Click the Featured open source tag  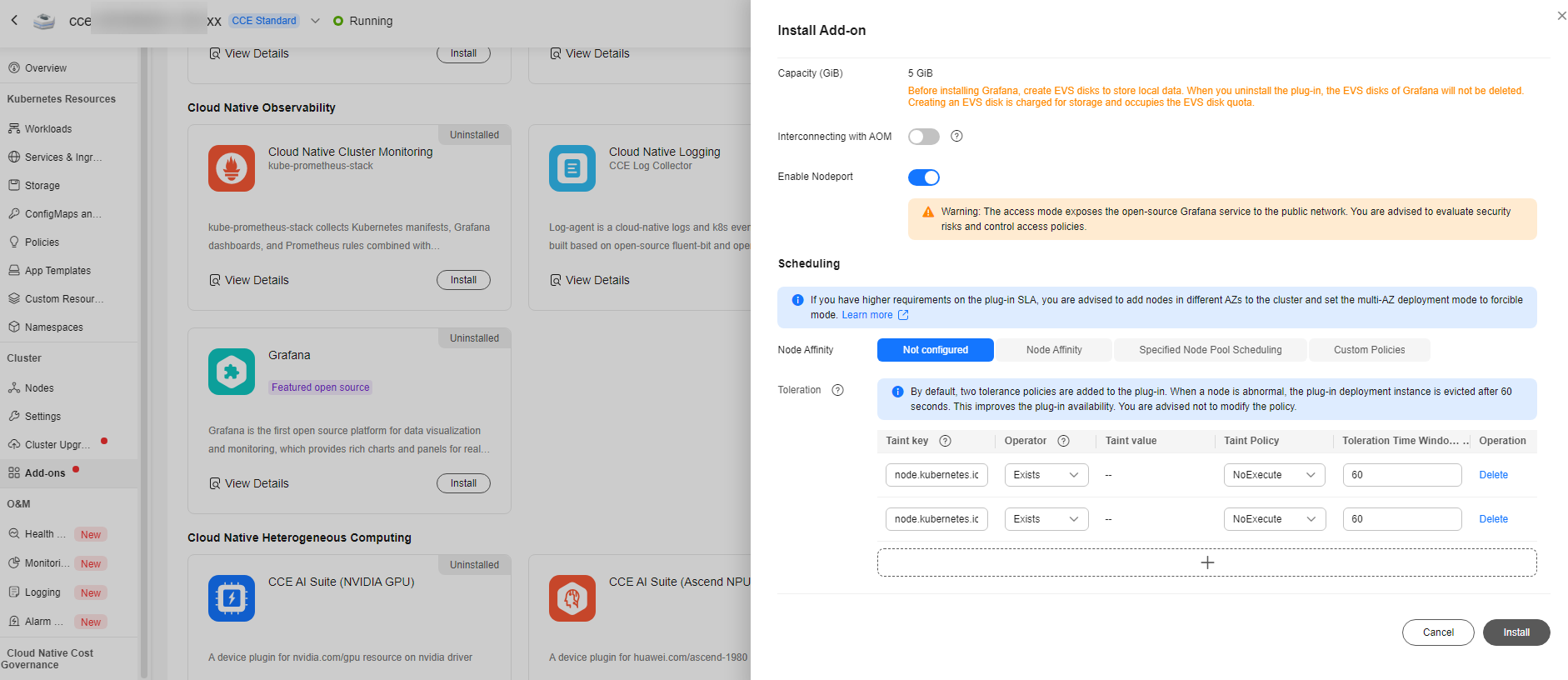320,387
